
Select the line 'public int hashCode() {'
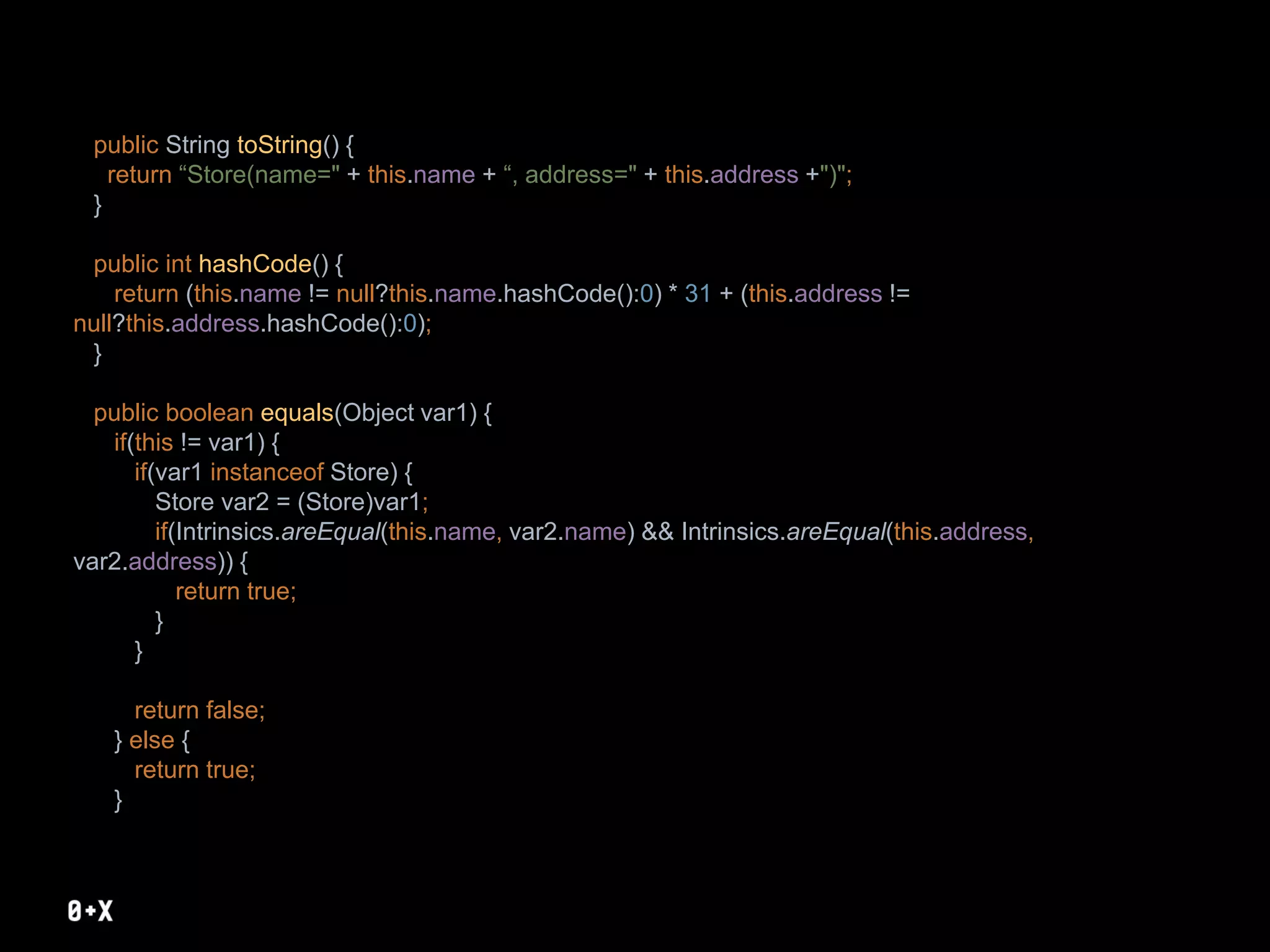point(218,265)
